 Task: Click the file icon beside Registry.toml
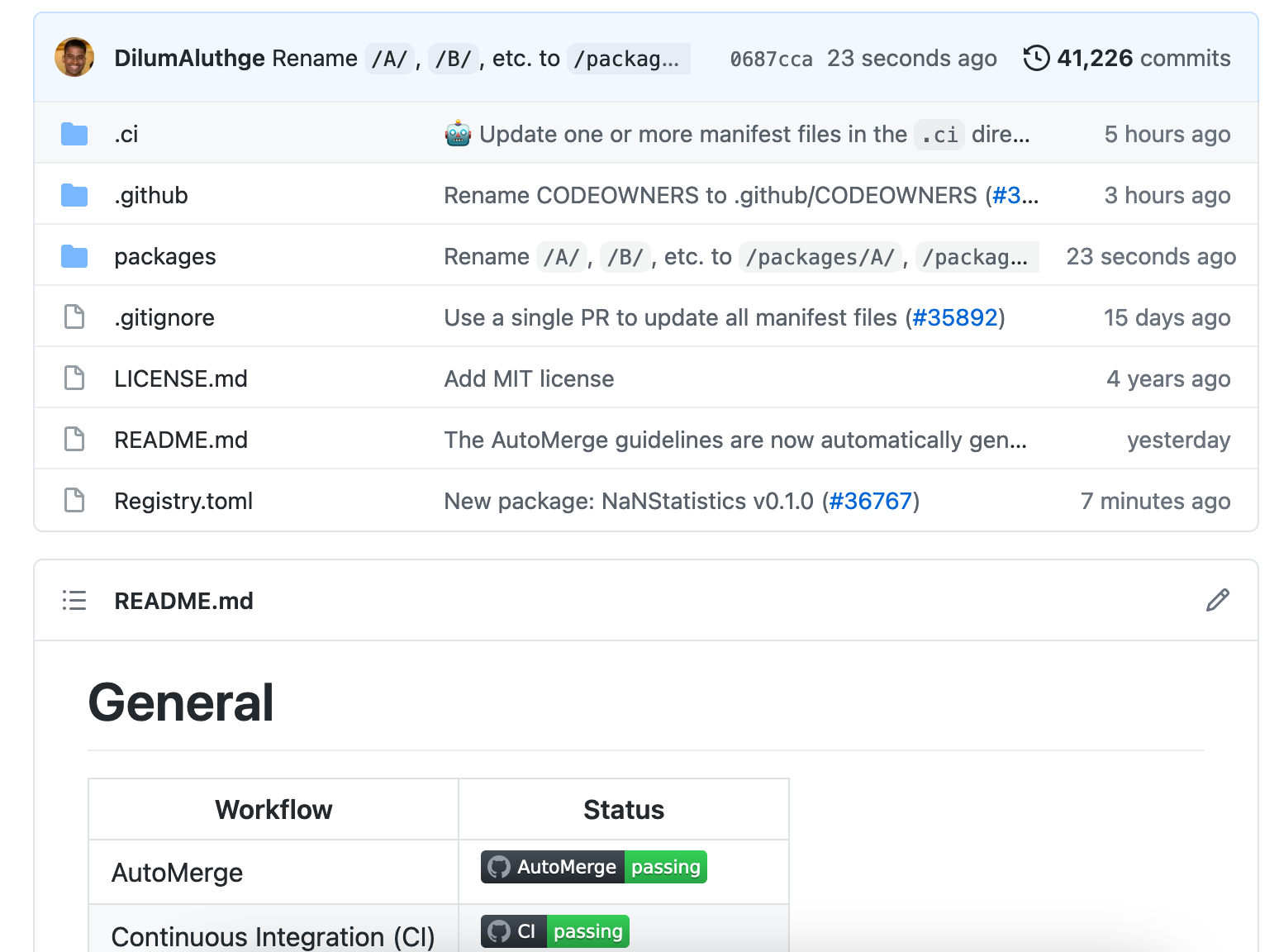point(74,500)
